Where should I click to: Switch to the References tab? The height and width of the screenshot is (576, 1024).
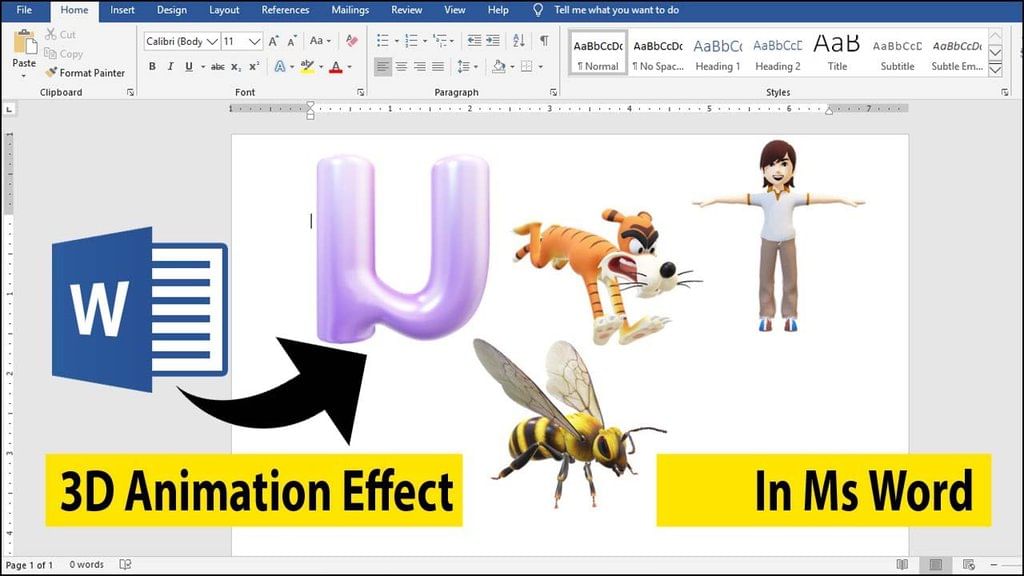click(x=285, y=10)
